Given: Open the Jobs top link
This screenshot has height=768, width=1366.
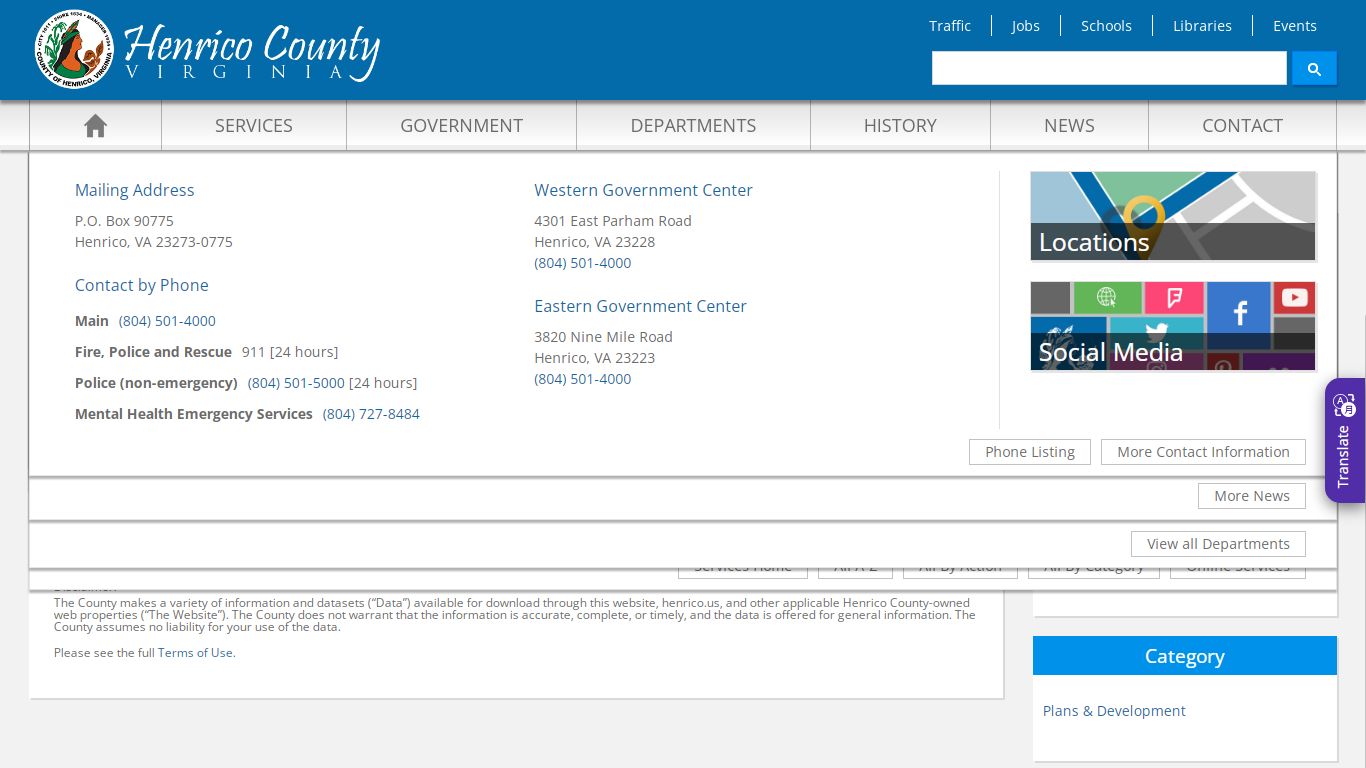Looking at the screenshot, I should 1025,26.
